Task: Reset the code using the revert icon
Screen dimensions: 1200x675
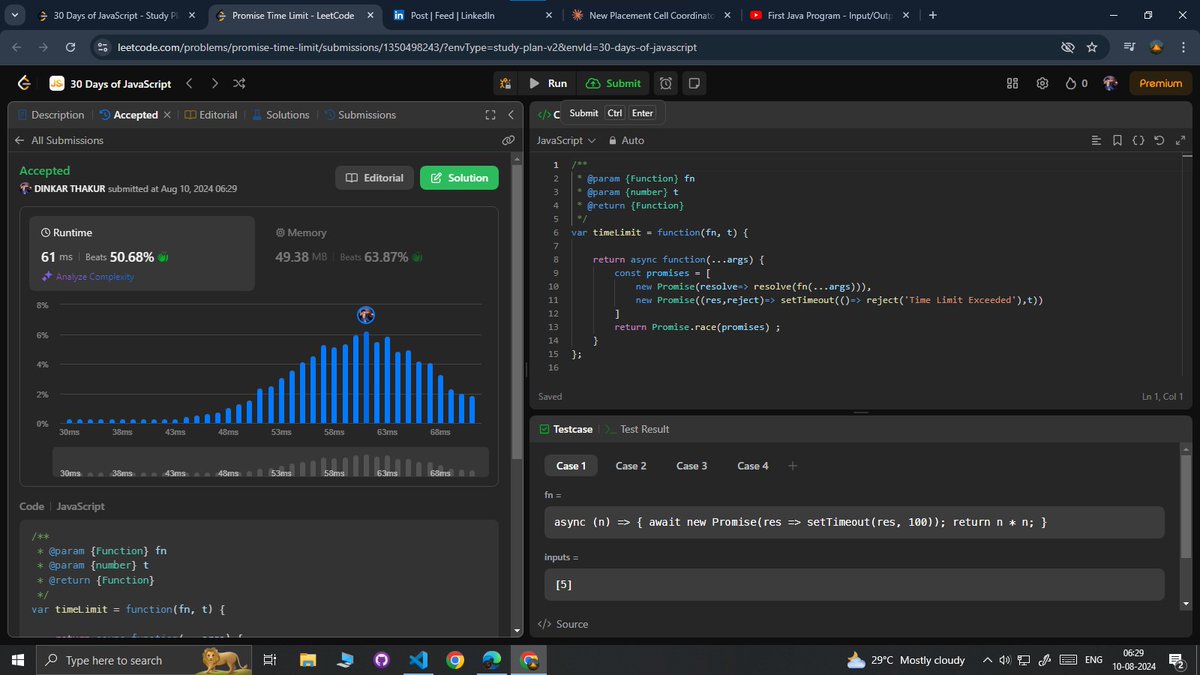Action: tap(1159, 140)
